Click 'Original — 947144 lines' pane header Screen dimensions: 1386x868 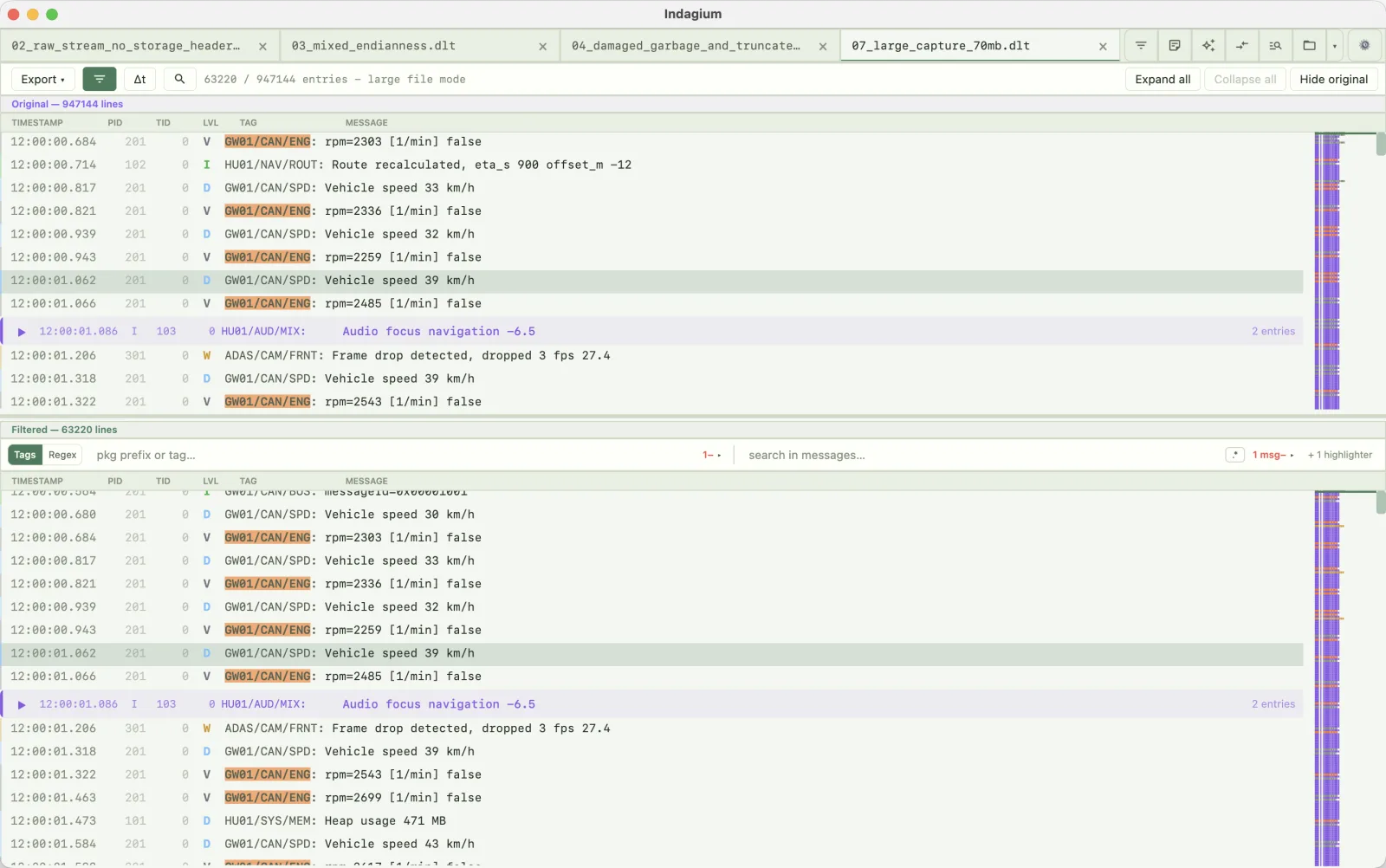click(67, 104)
